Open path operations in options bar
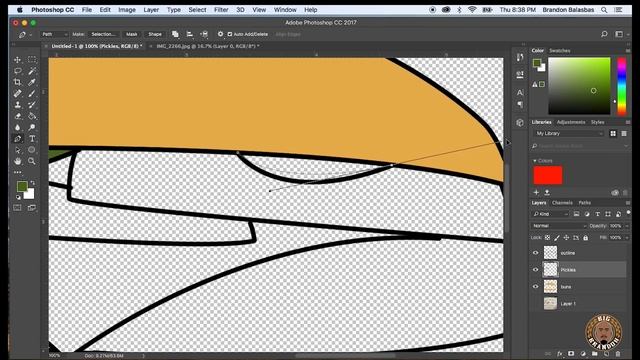Viewport: 640px width, 360px height. [x=175, y=34]
